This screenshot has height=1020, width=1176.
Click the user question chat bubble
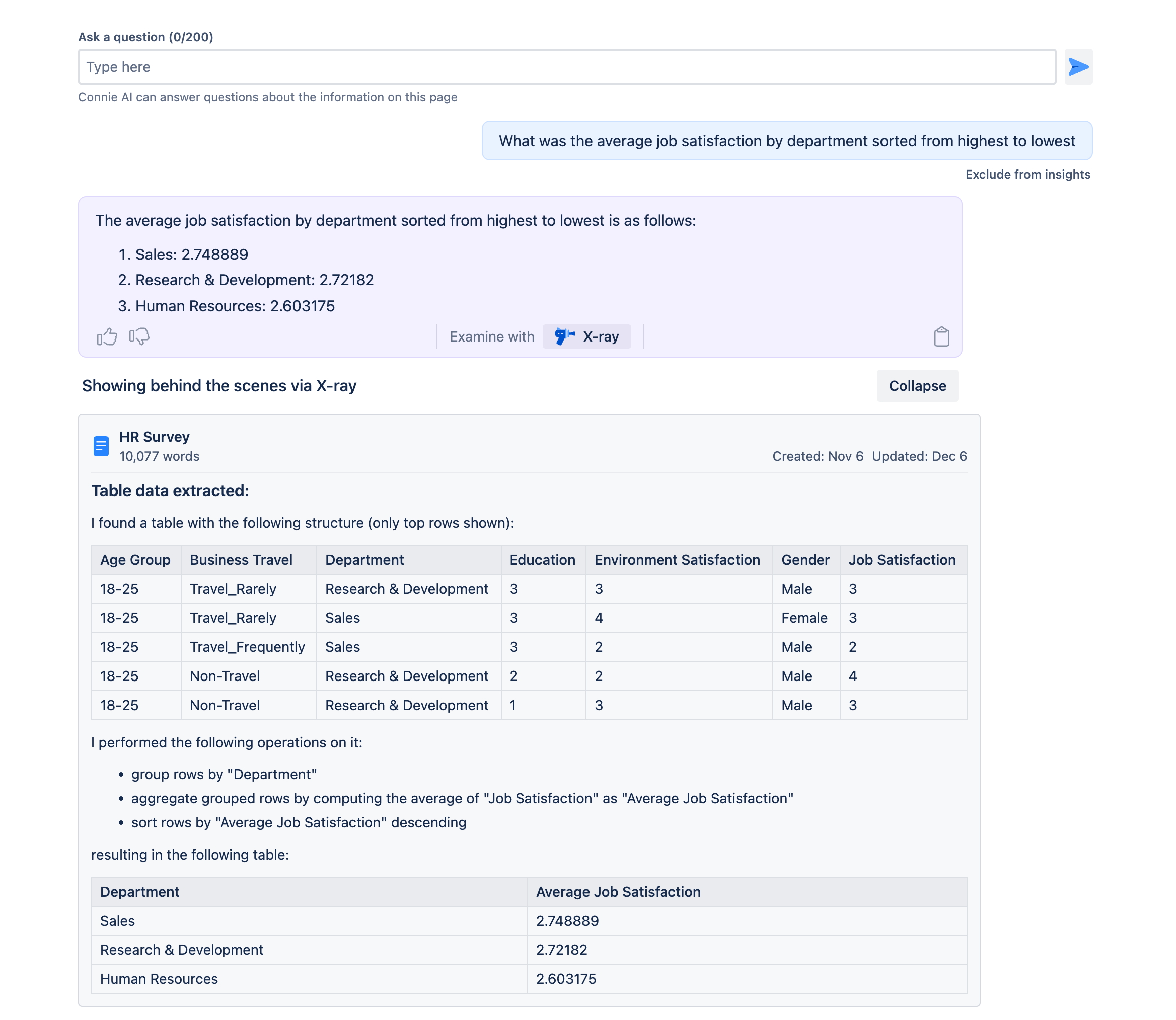tap(787, 140)
